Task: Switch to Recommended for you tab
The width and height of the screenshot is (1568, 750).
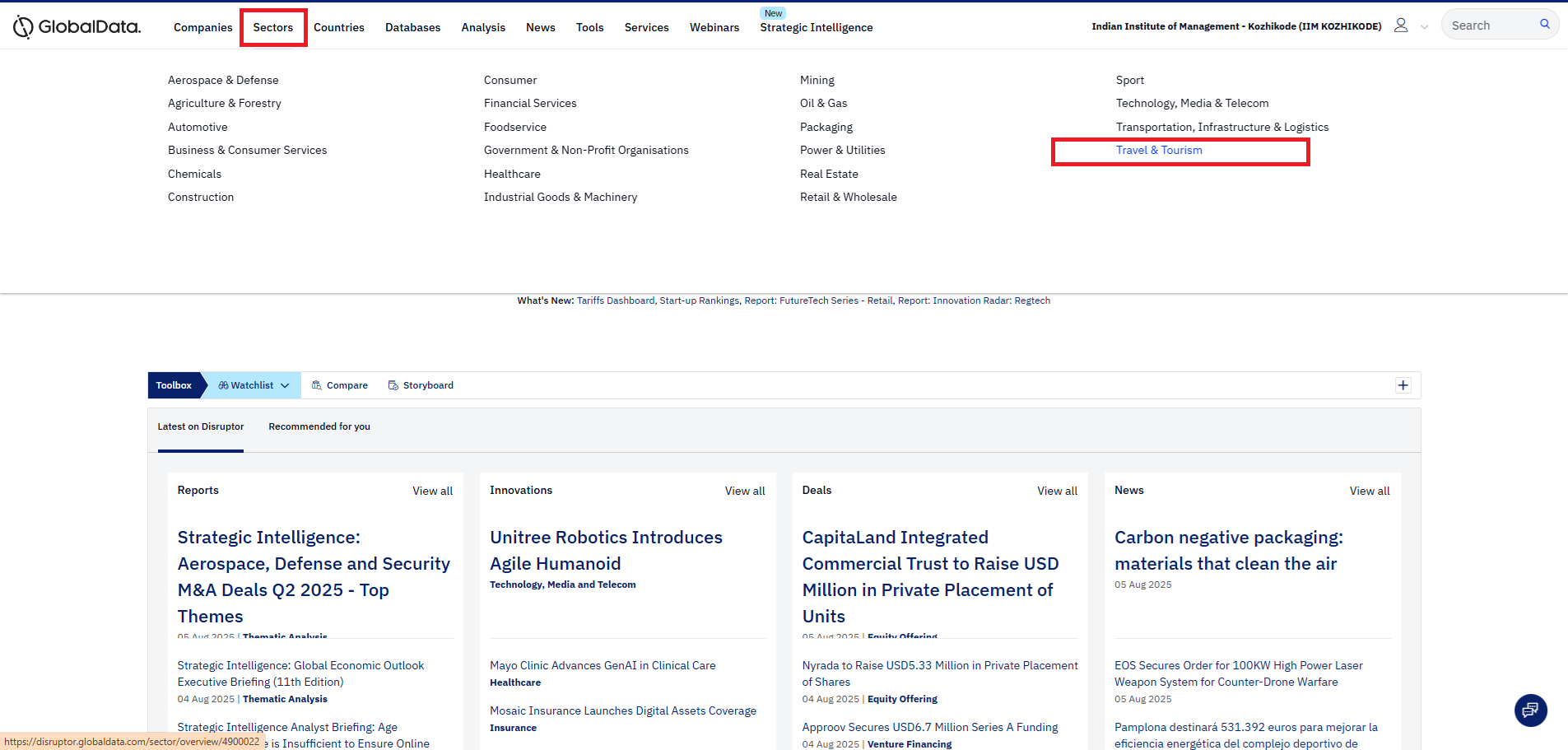Action: coord(319,426)
